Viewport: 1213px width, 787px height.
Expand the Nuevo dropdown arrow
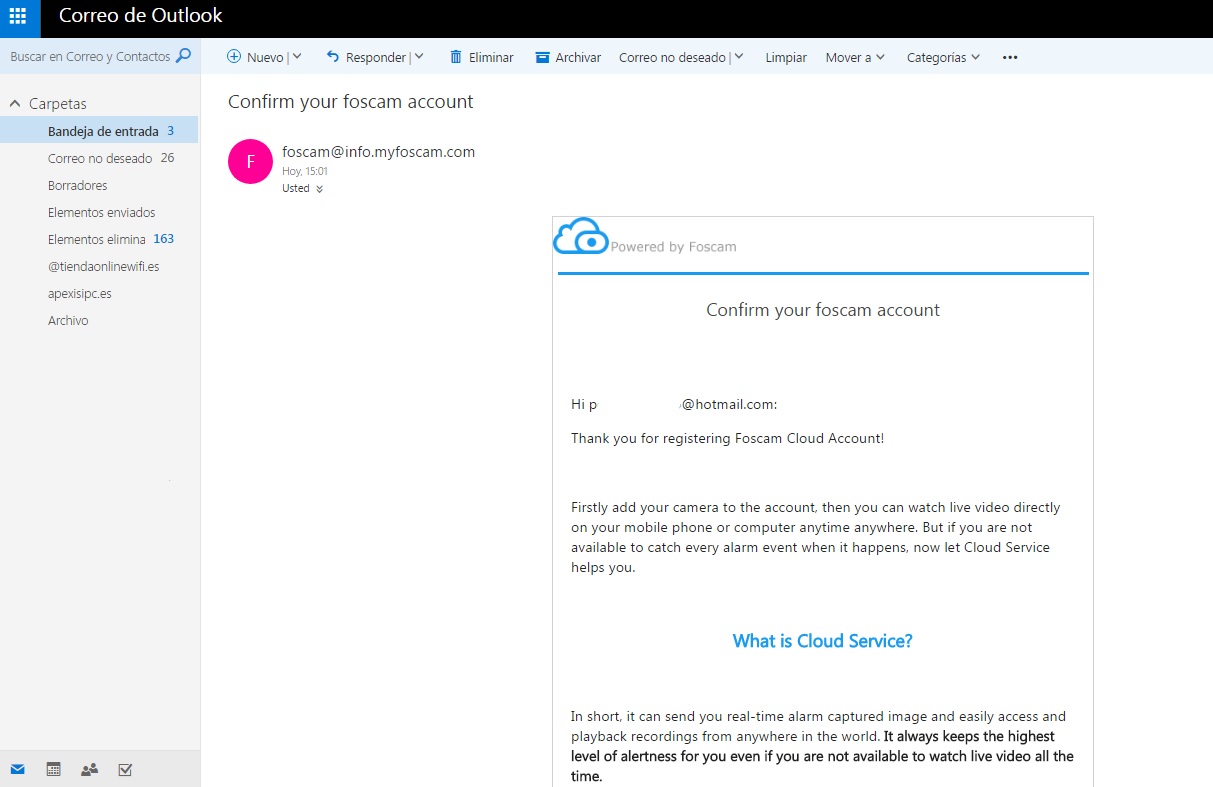297,57
